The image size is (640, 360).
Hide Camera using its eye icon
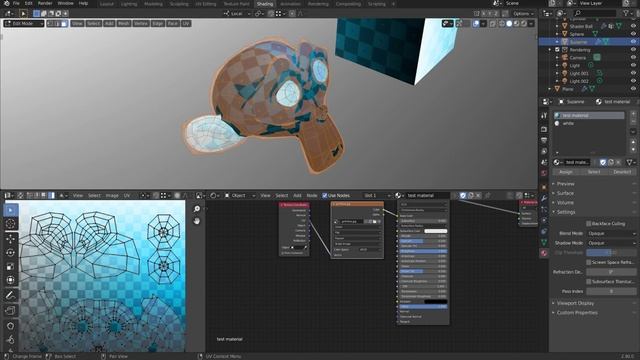(x=633, y=58)
